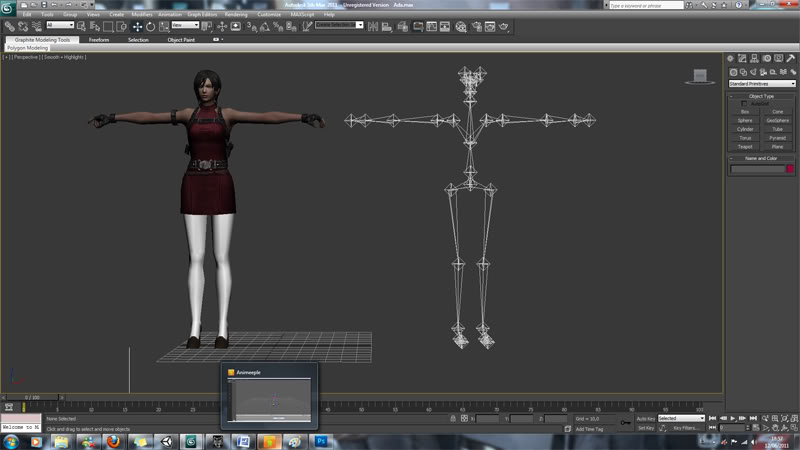This screenshot has height=450, width=800.
Task: Open the Material Editor icon
Action: [461, 26]
